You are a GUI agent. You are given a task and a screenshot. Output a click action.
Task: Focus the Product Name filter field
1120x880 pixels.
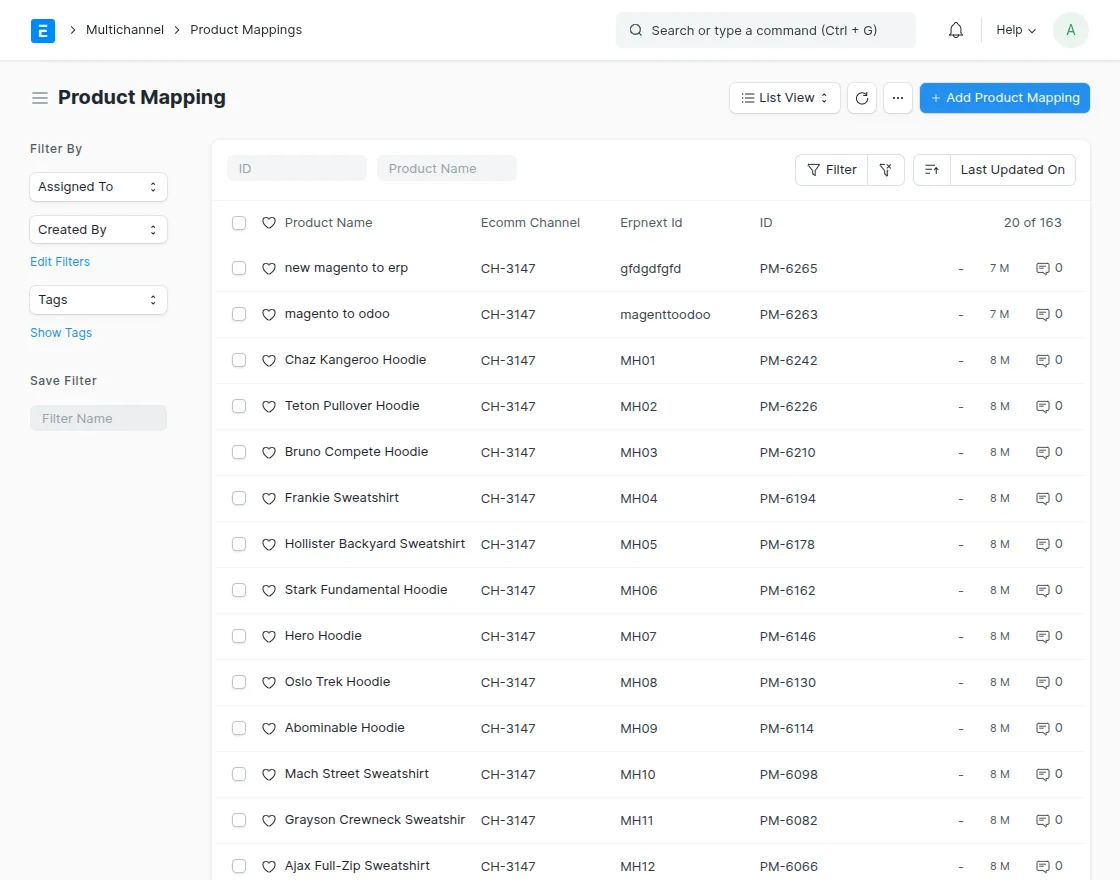(446, 169)
